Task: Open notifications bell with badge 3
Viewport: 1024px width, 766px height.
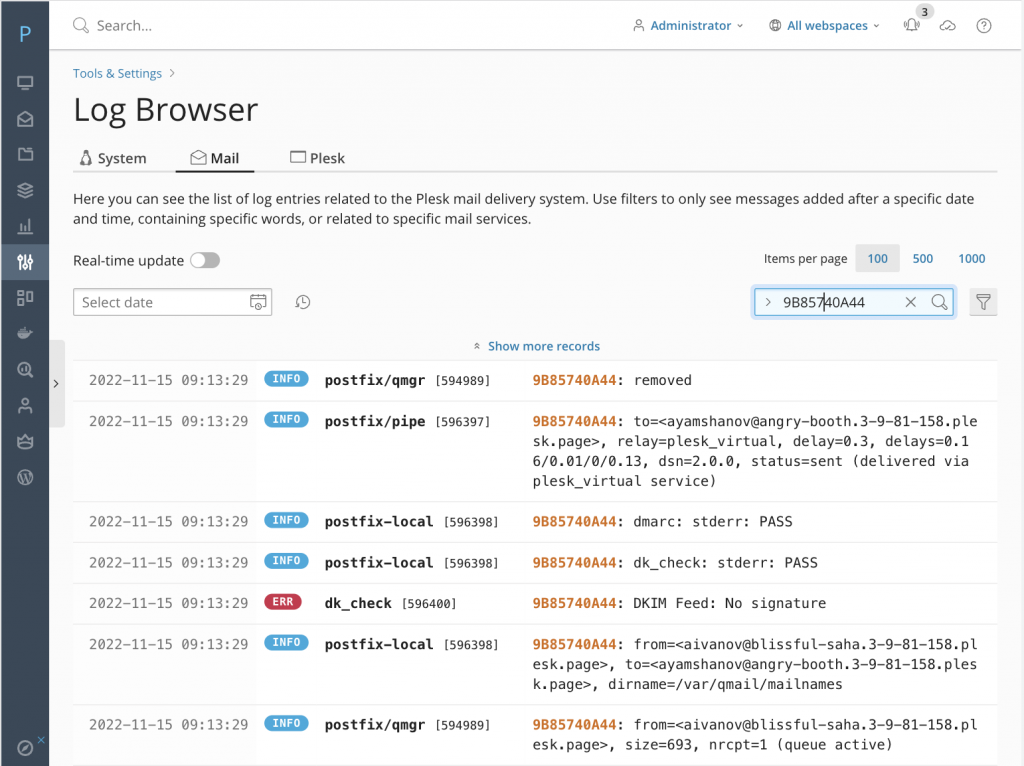Action: (912, 25)
